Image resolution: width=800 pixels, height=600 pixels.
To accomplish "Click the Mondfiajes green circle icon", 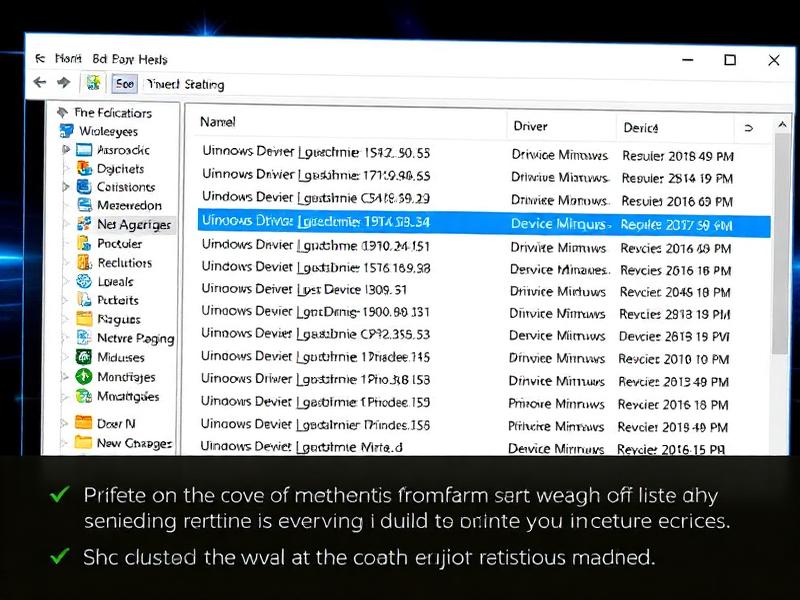I will pyautogui.click(x=84, y=377).
